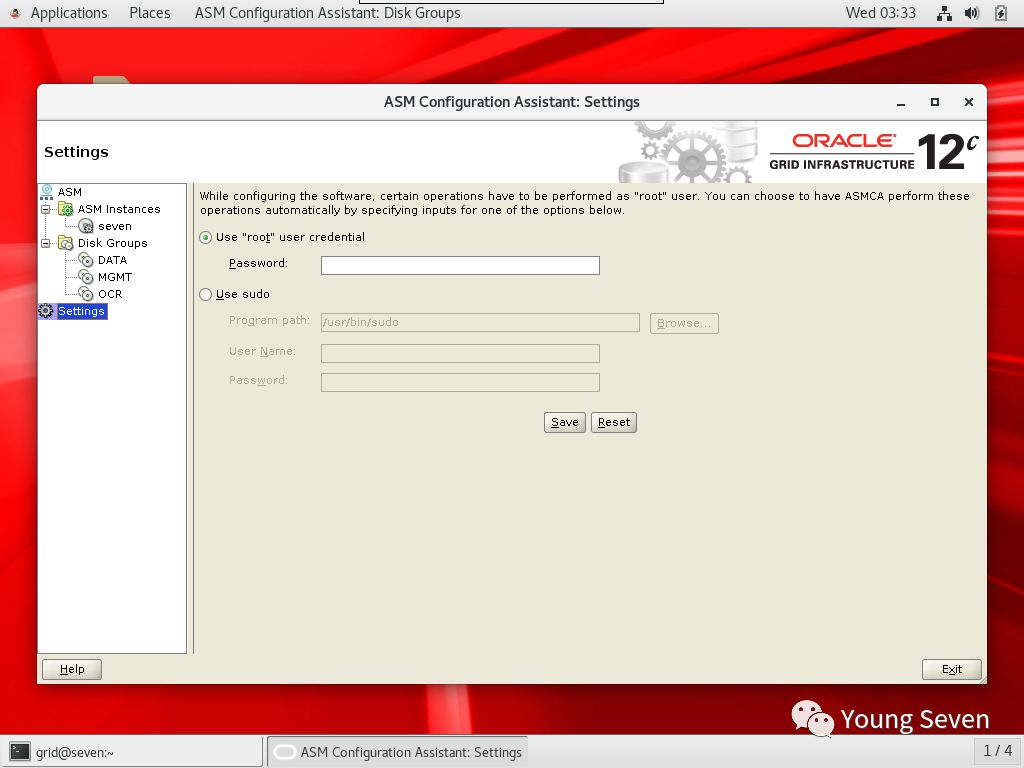Select the MGMT disk group icon
This screenshot has width=1024, height=768.
pos(86,277)
